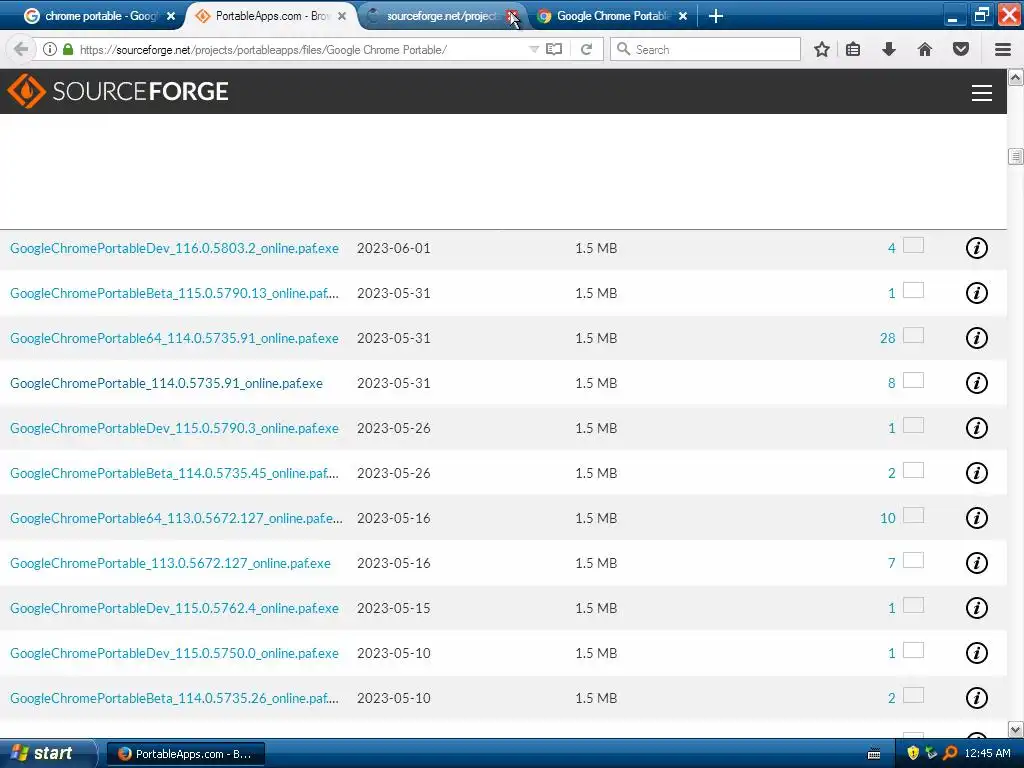Bookmark this page with the star icon
This screenshot has width=1024, height=768.
(x=822, y=49)
